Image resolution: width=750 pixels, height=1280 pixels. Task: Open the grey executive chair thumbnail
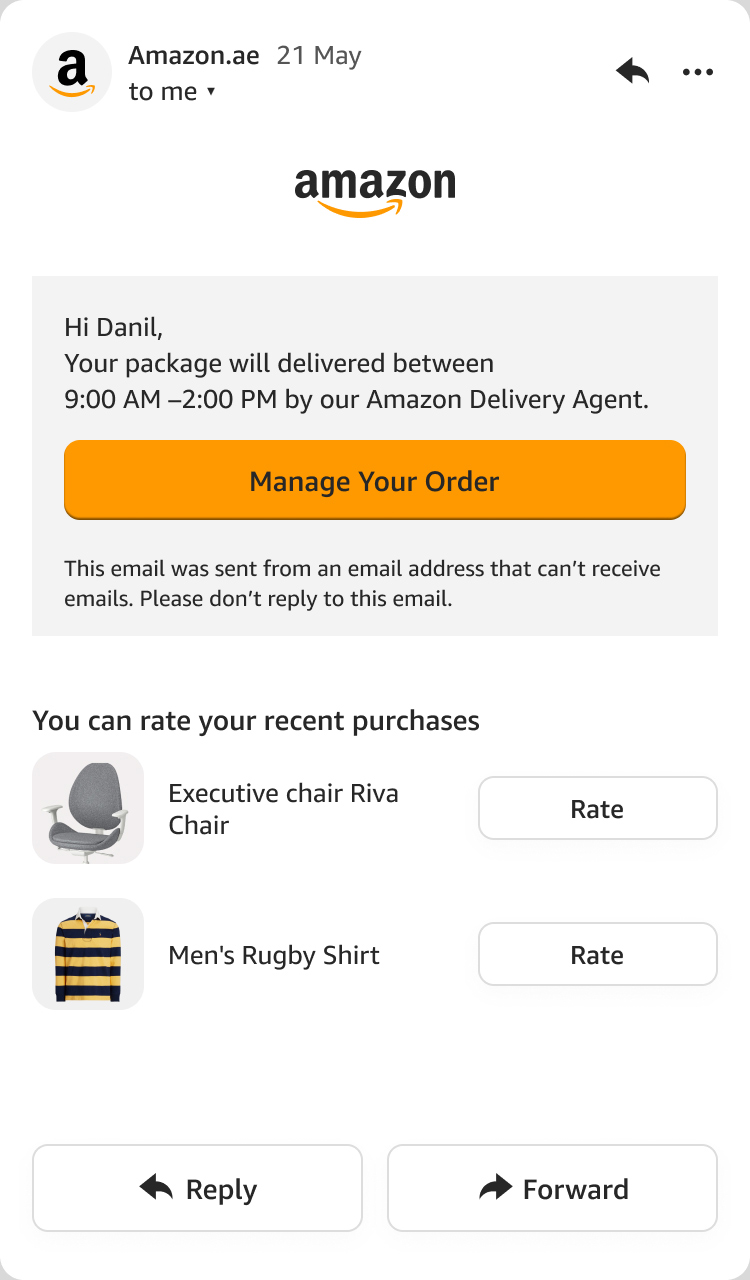(88, 808)
